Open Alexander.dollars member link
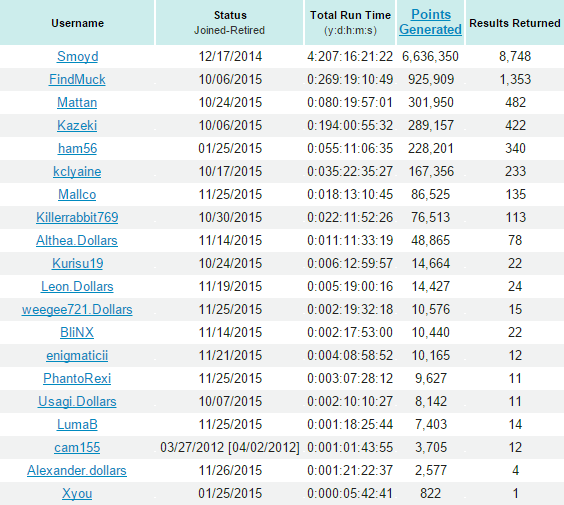 click(77, 471)
